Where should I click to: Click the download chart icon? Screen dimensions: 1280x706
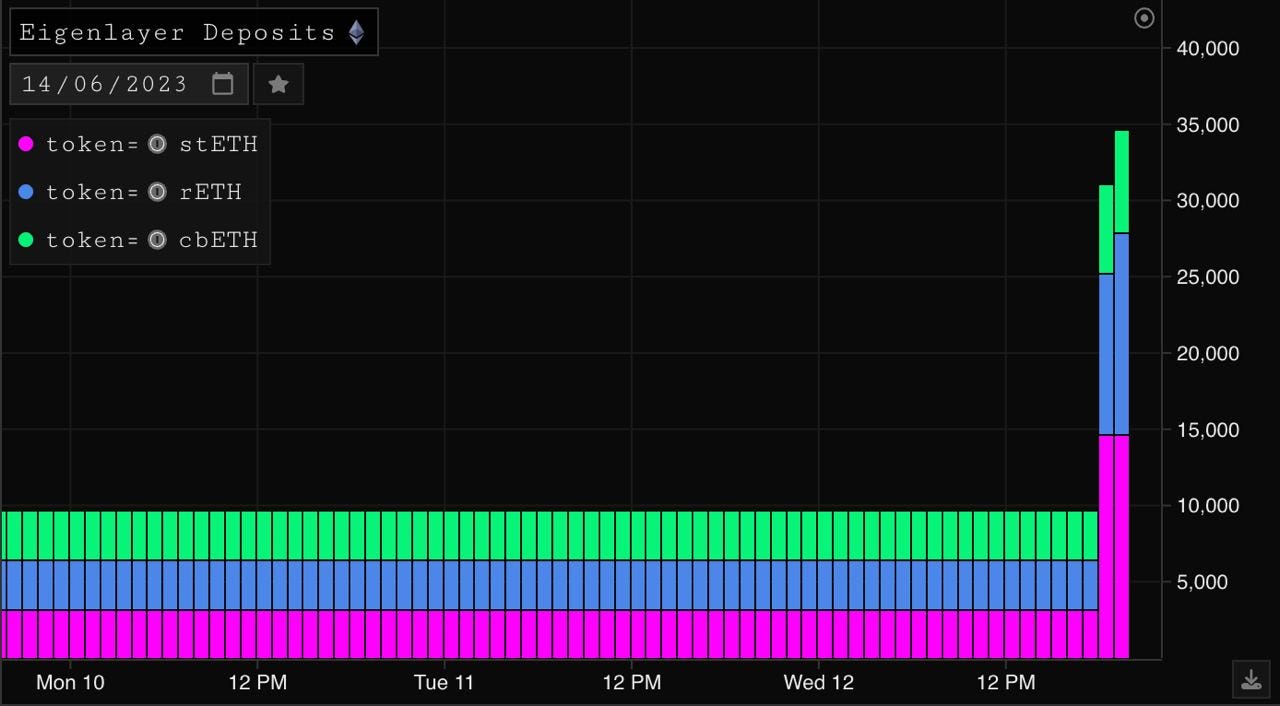[1251, 680]
